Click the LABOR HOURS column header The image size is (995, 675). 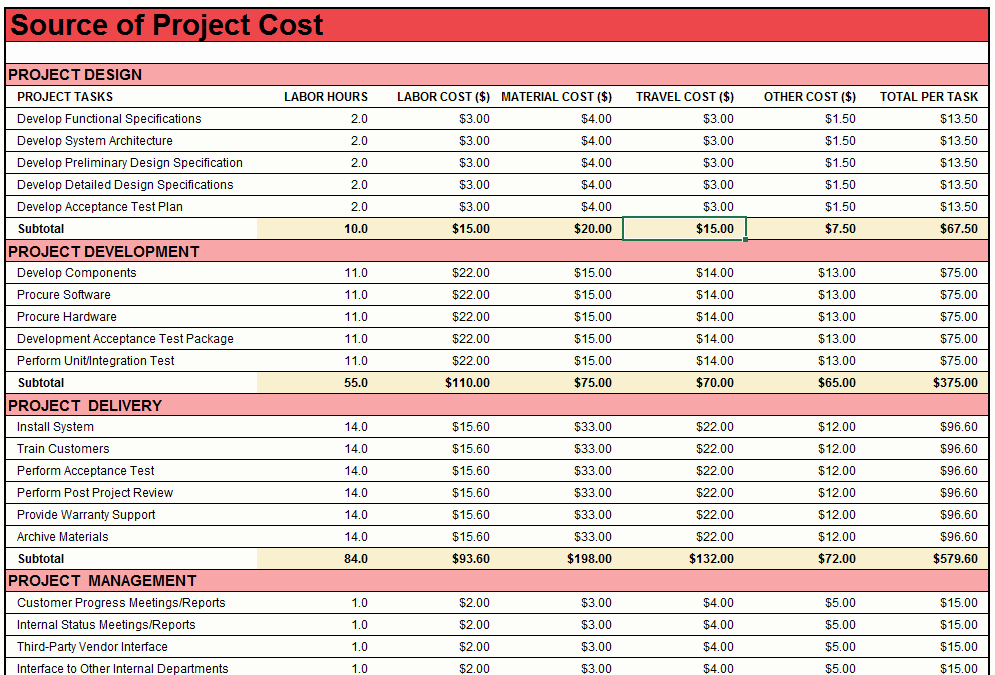coord(326,96)
